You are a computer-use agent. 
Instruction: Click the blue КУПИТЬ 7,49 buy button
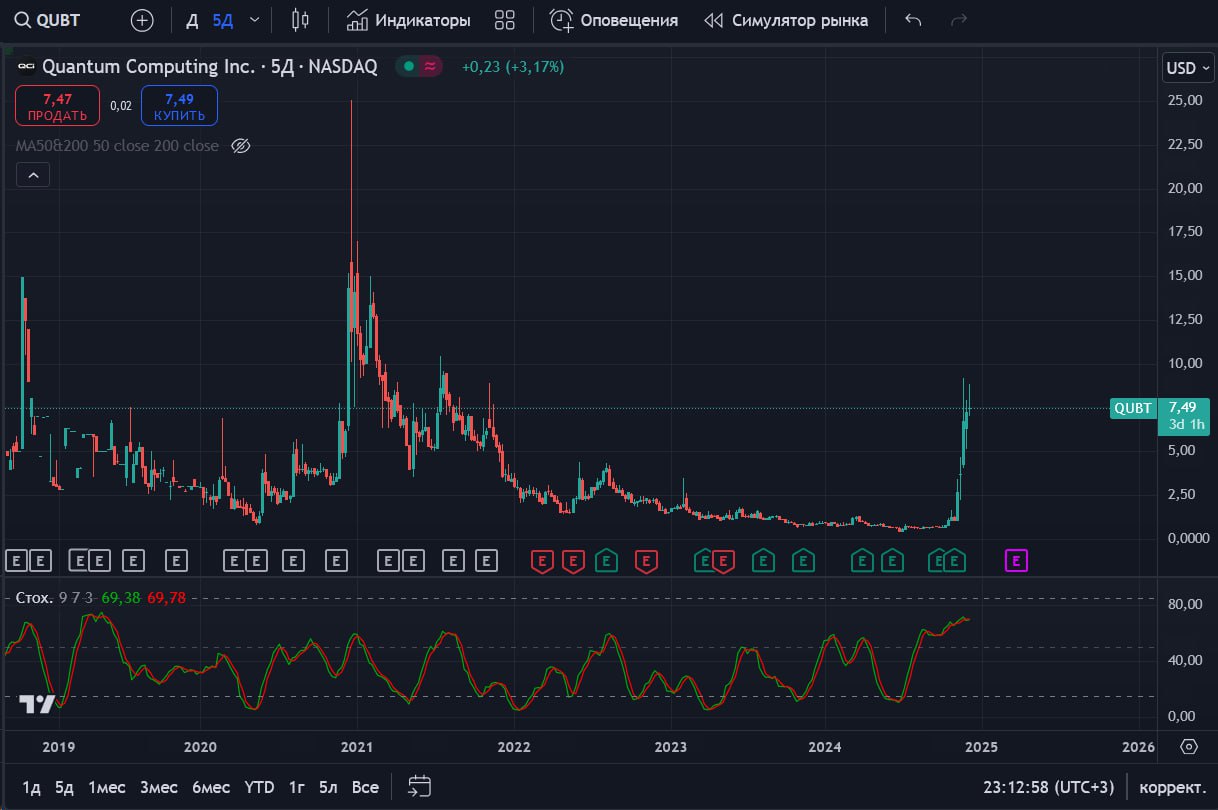tap(179, 106)
